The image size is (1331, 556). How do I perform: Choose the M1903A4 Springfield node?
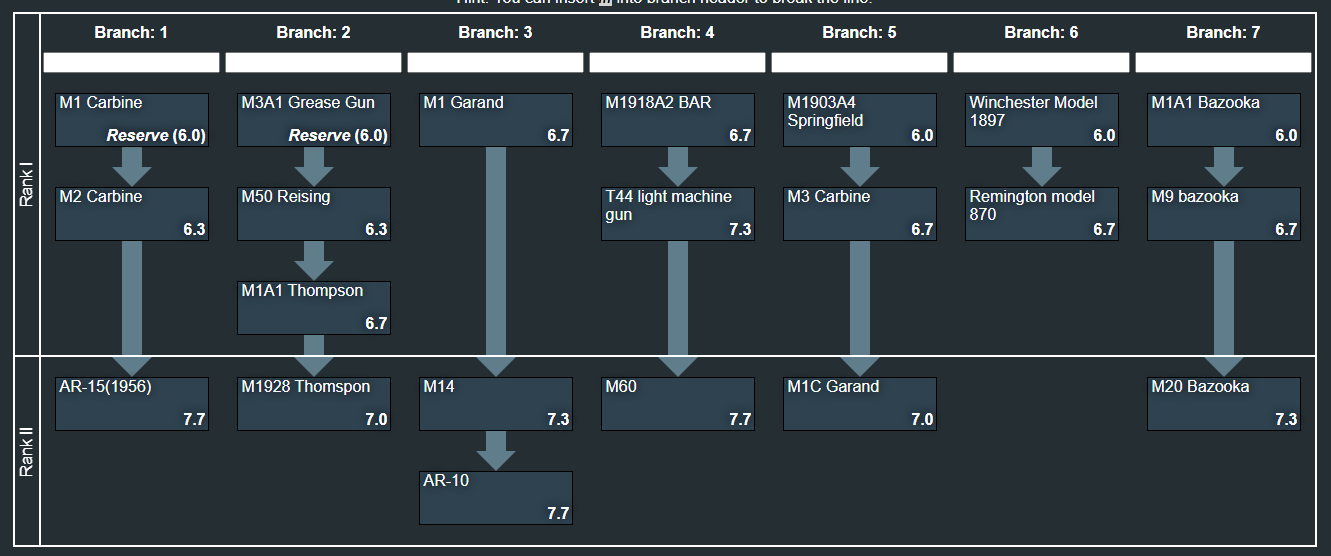point(860,120)
